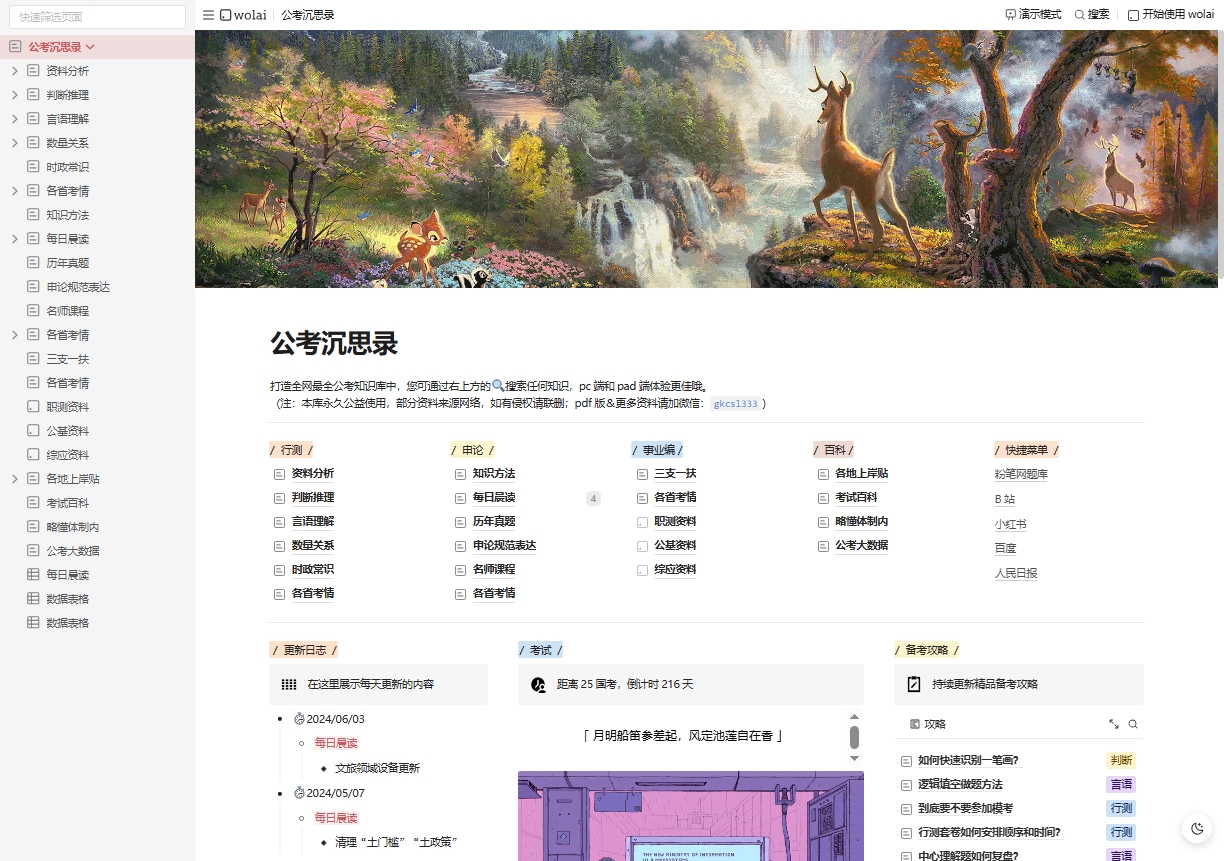Click page icon beside sidebar 综应资料
1224x861 pixels.
tap(33, 455)
